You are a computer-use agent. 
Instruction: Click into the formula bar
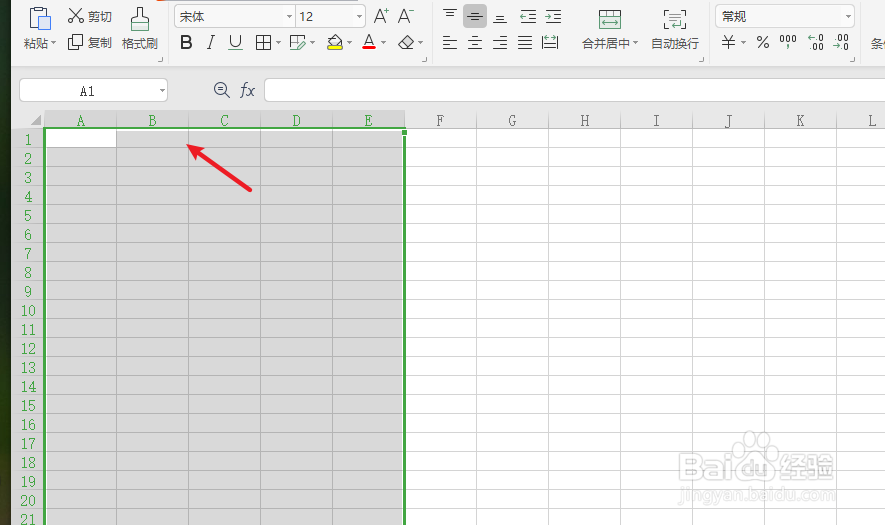(x=575, y=90)
